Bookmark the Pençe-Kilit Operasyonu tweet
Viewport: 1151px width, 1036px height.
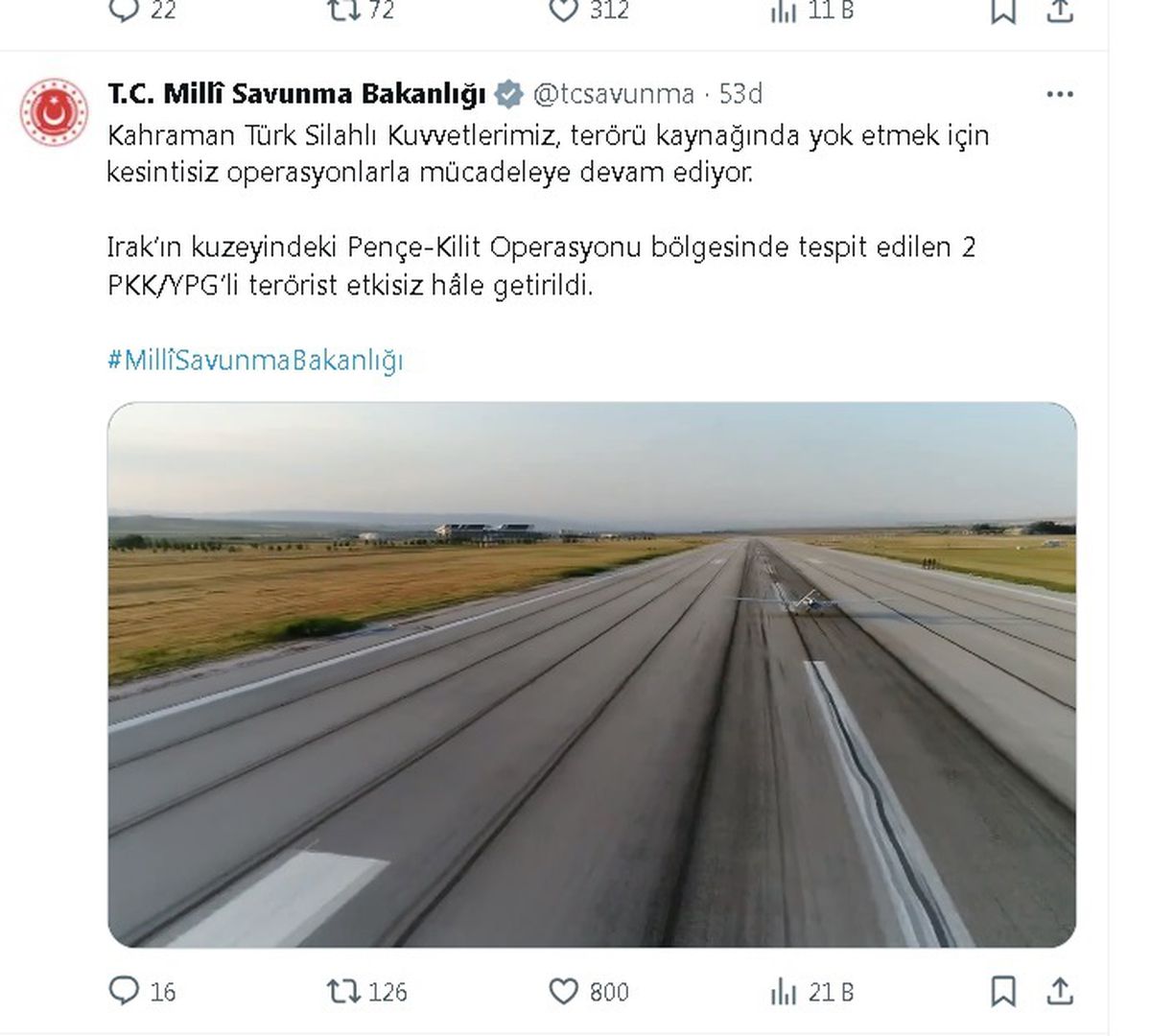(x=1002, y=990)
